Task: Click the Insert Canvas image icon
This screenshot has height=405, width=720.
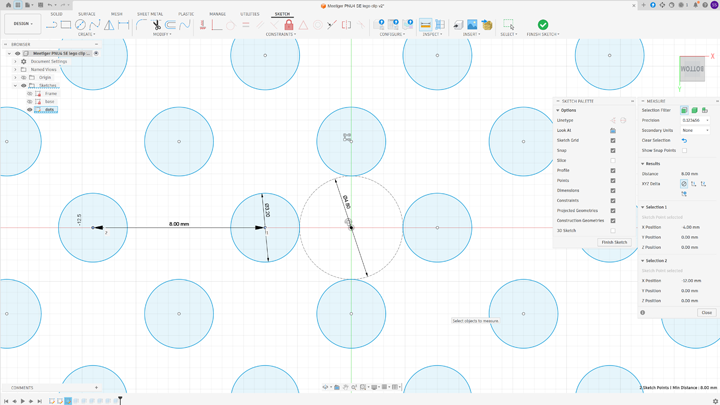Action: 472,25
